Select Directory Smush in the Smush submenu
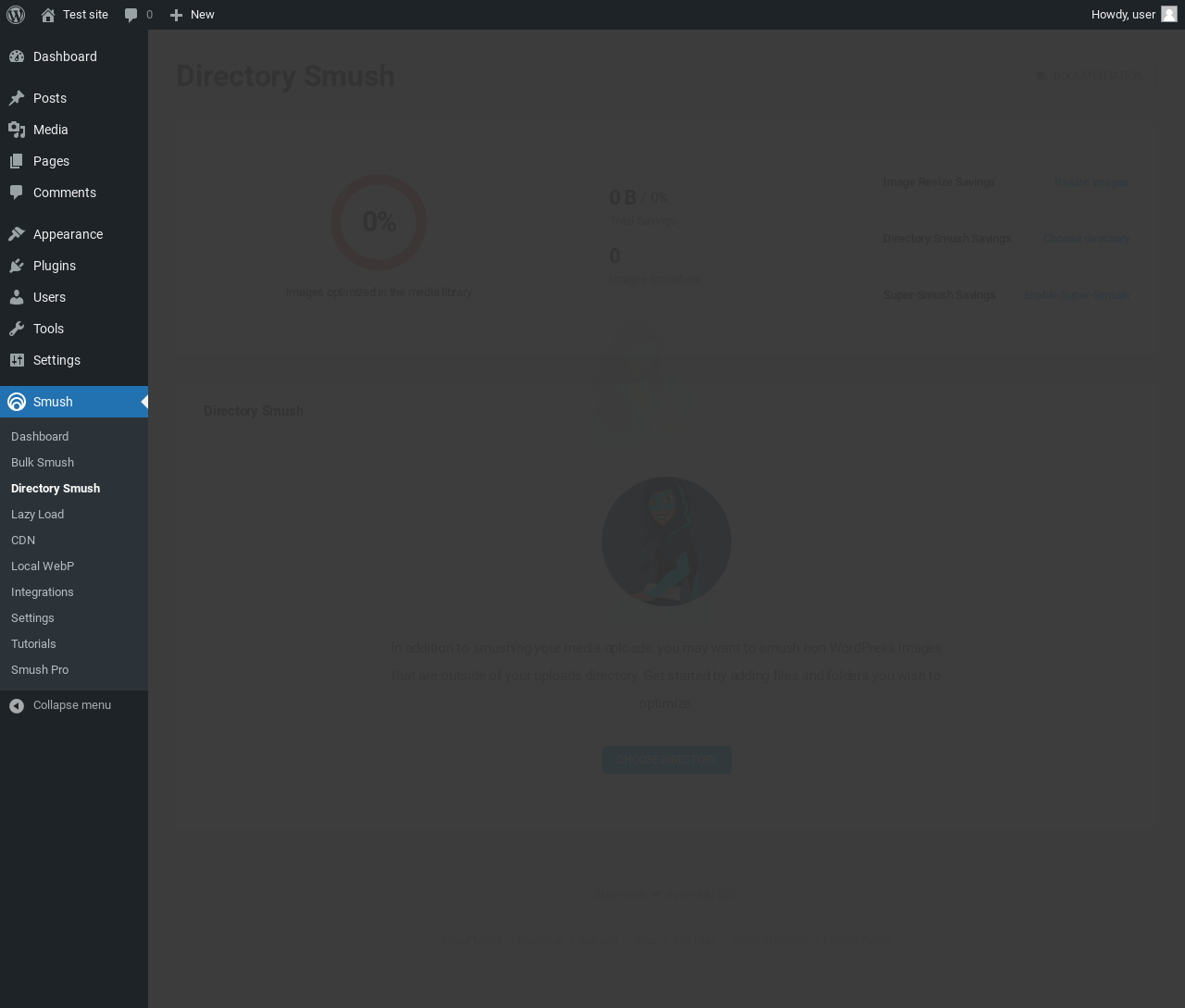1185x1008 pixels. [56, 489]
